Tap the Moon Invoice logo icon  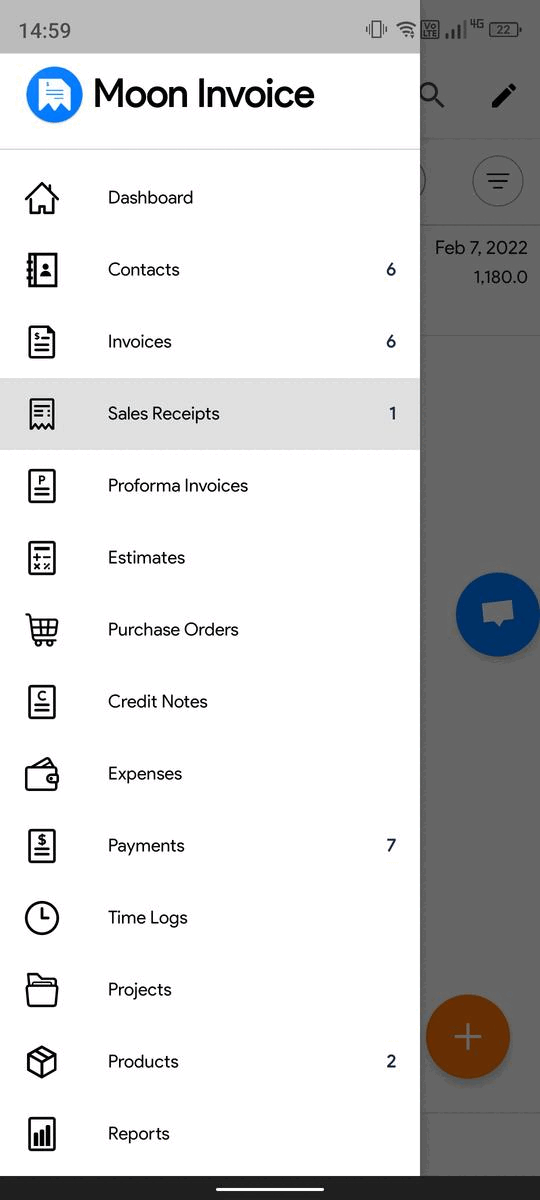tap(54, 94)
